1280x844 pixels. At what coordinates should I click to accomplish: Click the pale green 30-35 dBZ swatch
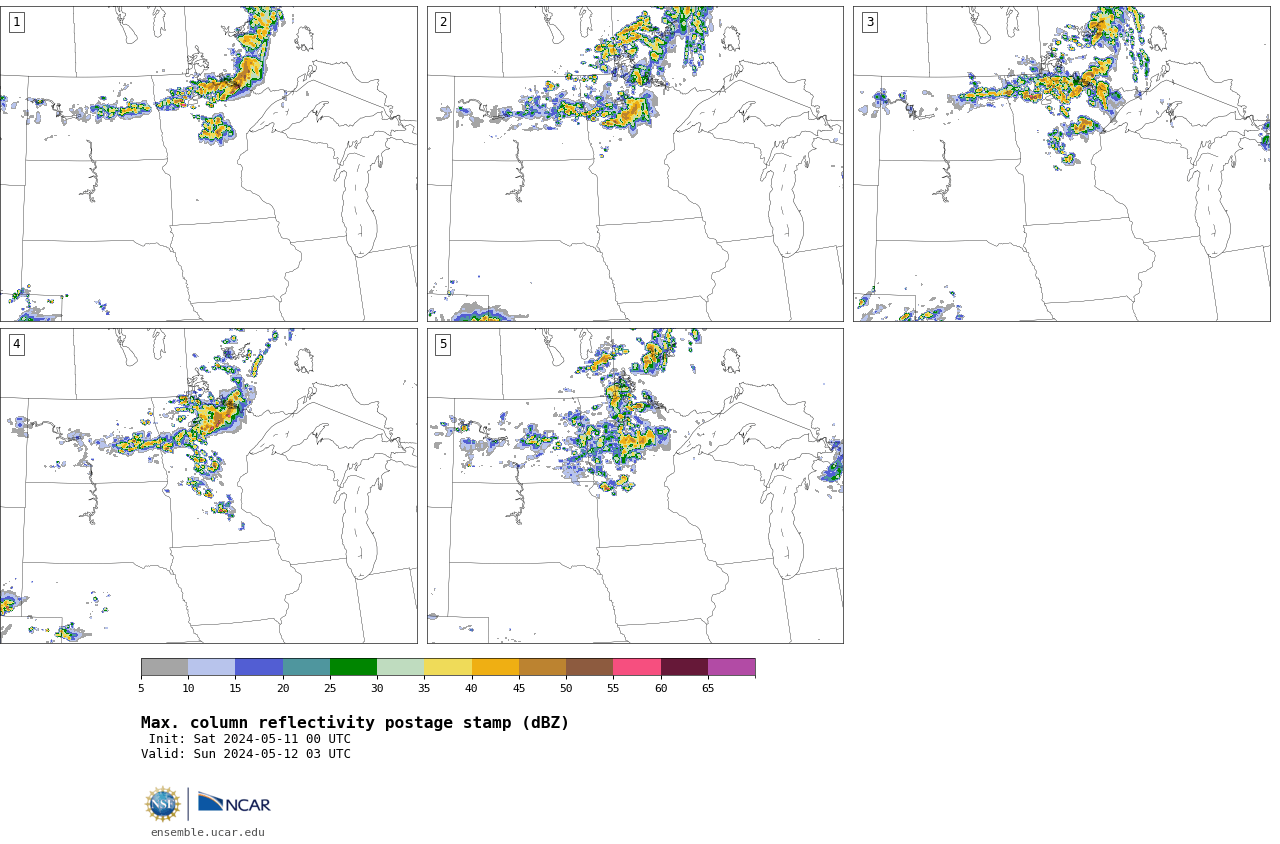pyautogui.click(x=401, y=667)
